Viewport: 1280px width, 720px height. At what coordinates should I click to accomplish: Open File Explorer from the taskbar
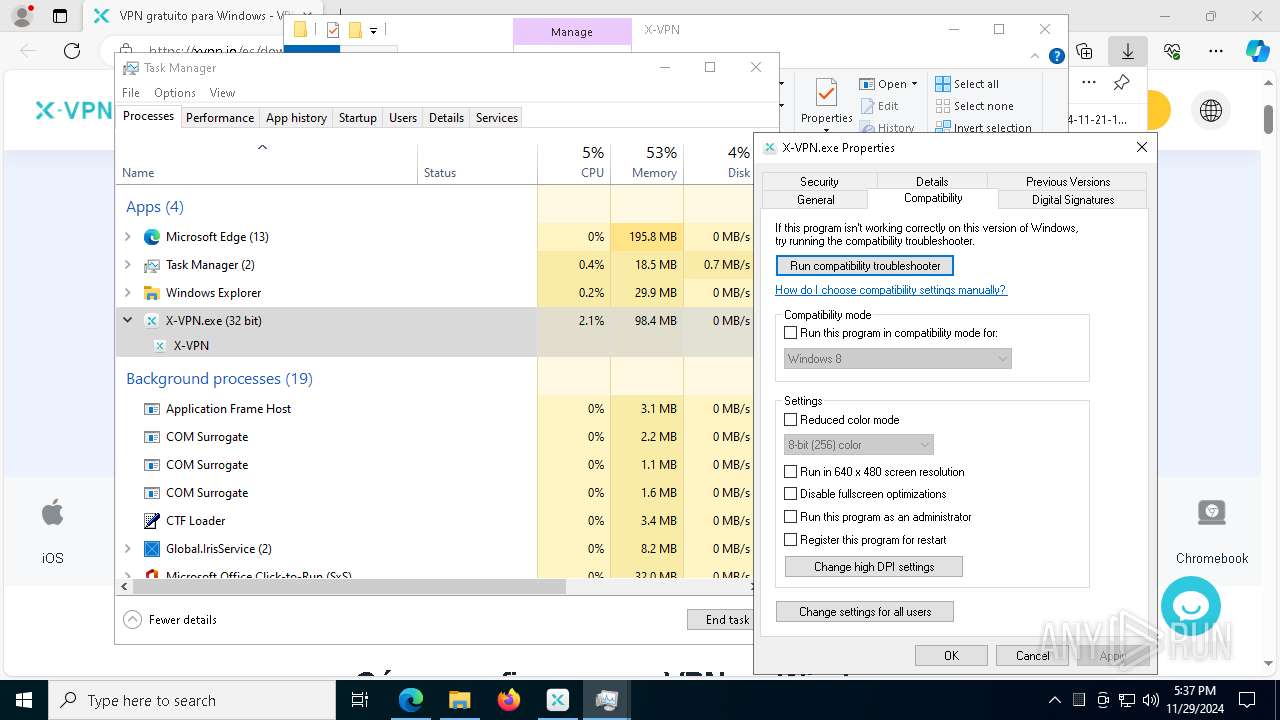(x=460, y=700)
